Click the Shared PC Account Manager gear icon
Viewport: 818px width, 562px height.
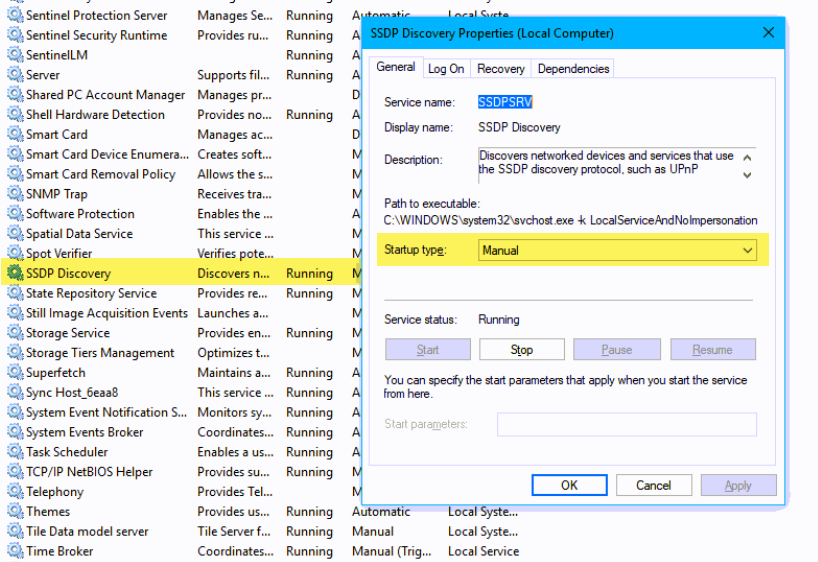coord(15,94)
